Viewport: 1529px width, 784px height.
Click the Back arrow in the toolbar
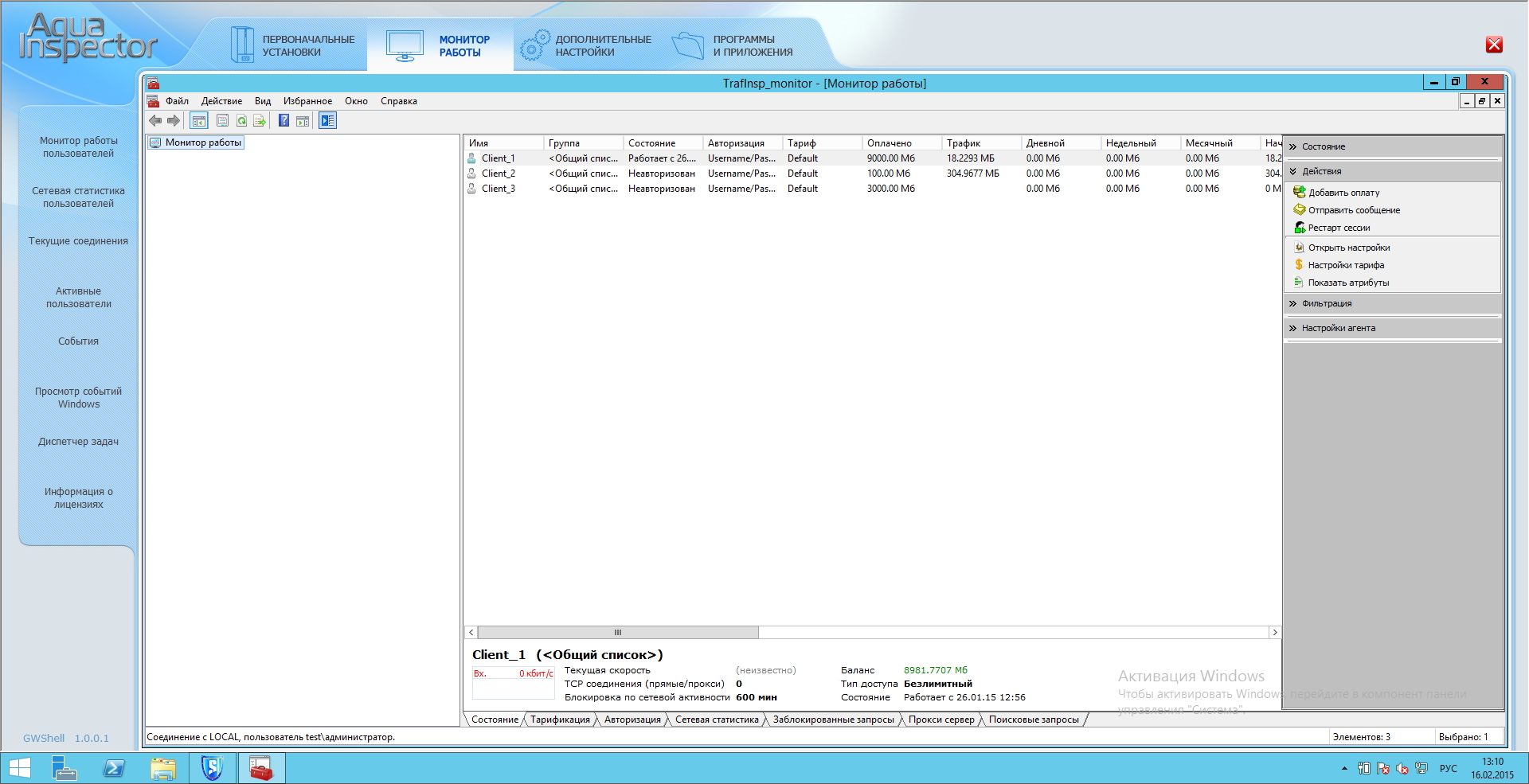pyautogui.click(x=155, y=121)
